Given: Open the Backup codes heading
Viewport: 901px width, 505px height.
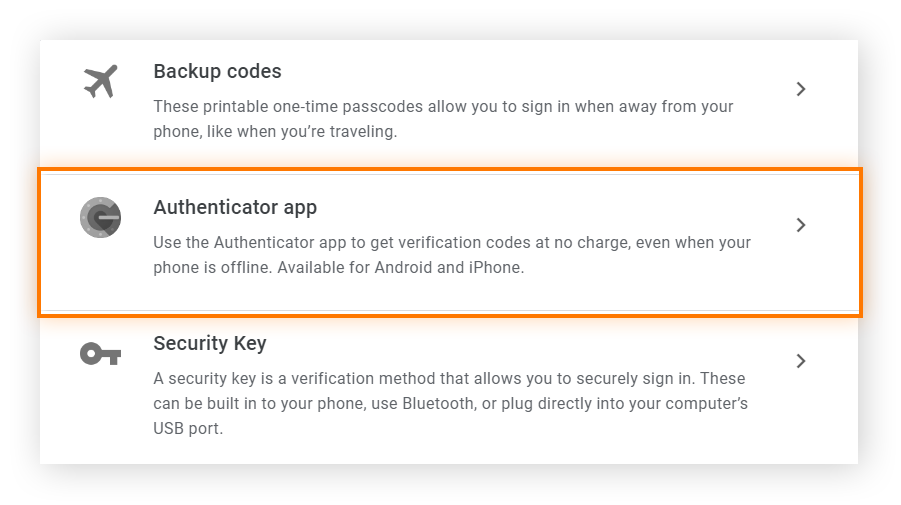Looking at the screenshot, I should [x=217, y=72].
